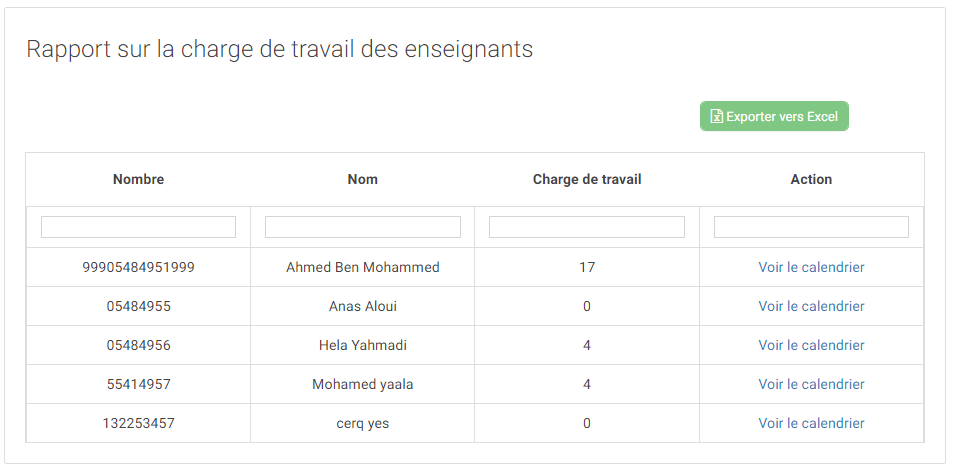Screen dimensions: 953x471
Task: Click workload value 17 cell
Action: tap(587, 267)
